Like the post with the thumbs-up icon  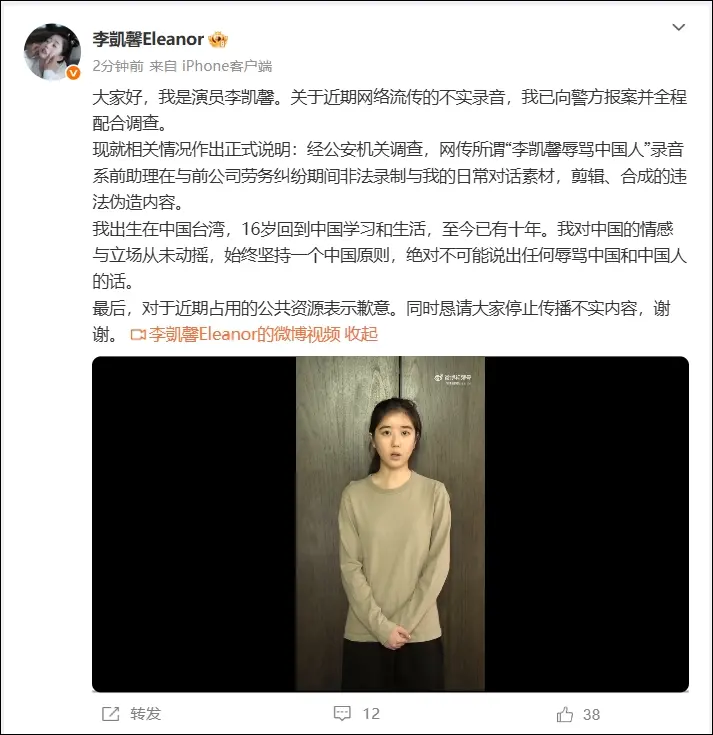pos(565,714)
